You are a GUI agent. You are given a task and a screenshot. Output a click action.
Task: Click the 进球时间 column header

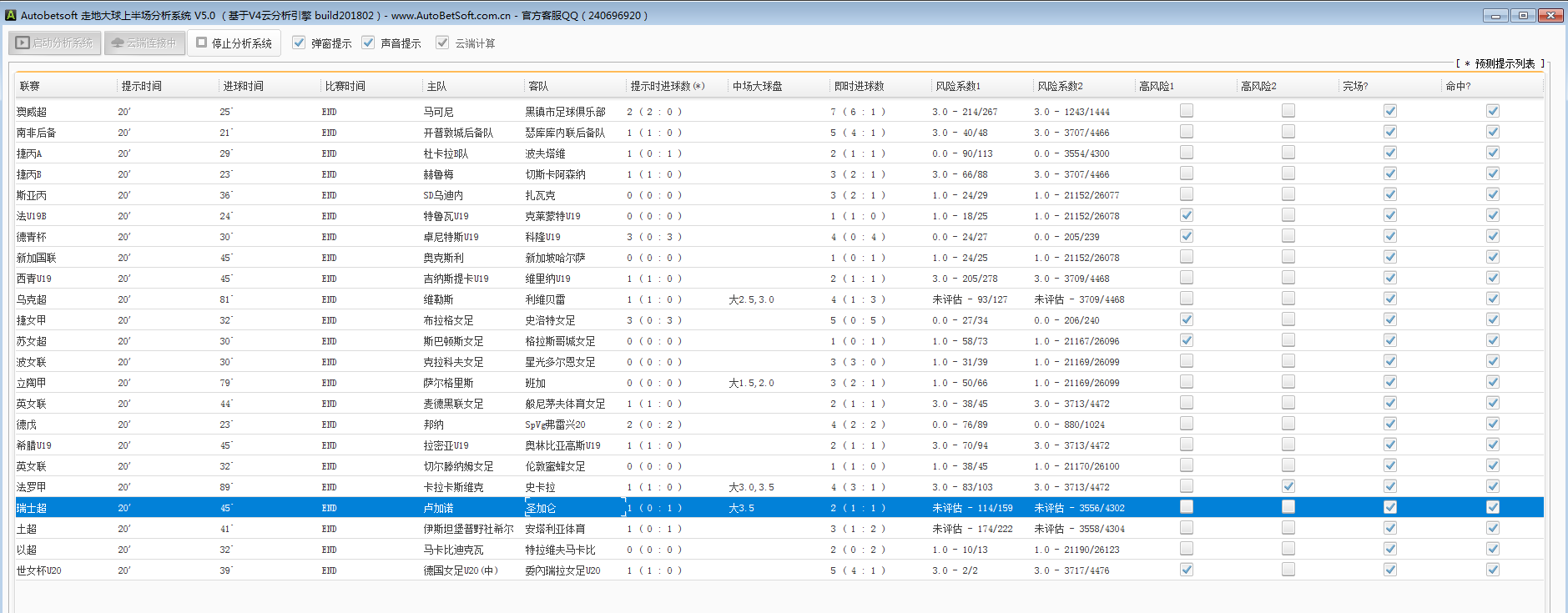(243, 86)
